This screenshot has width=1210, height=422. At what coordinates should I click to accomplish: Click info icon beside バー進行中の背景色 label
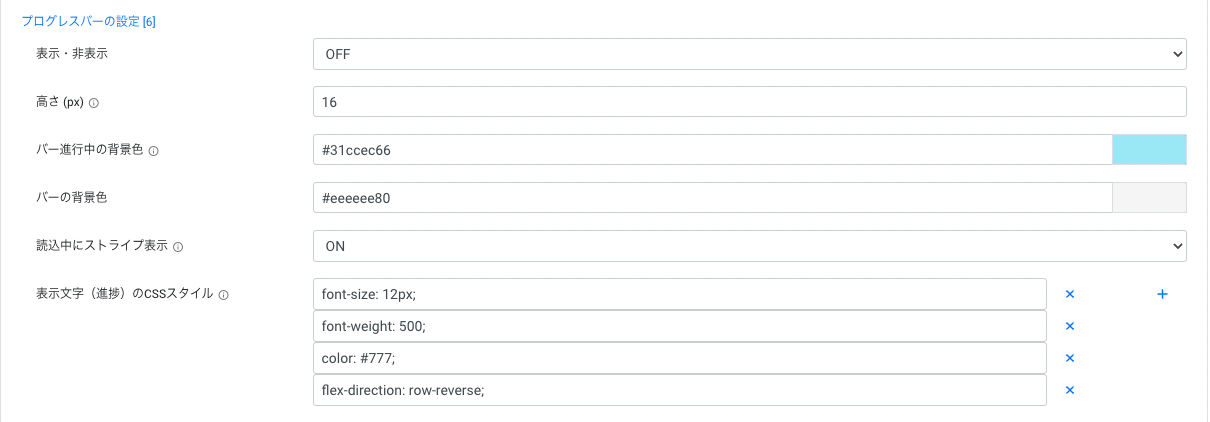(154, 151)
